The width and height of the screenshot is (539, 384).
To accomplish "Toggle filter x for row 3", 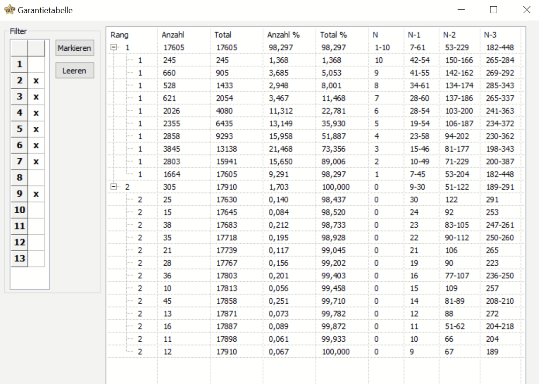I will 36,97.
